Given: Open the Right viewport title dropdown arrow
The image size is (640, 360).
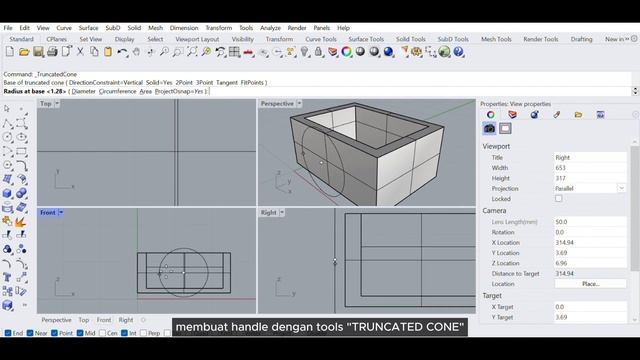Looking at the screenshot, I should point(282,213).
